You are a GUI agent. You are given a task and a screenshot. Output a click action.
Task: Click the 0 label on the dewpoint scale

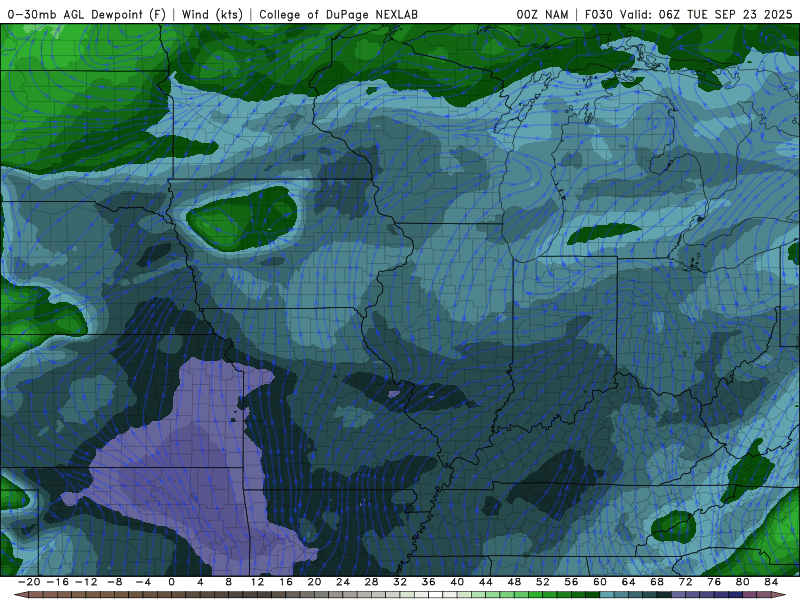pyautogui.click(x=171, y=582)
